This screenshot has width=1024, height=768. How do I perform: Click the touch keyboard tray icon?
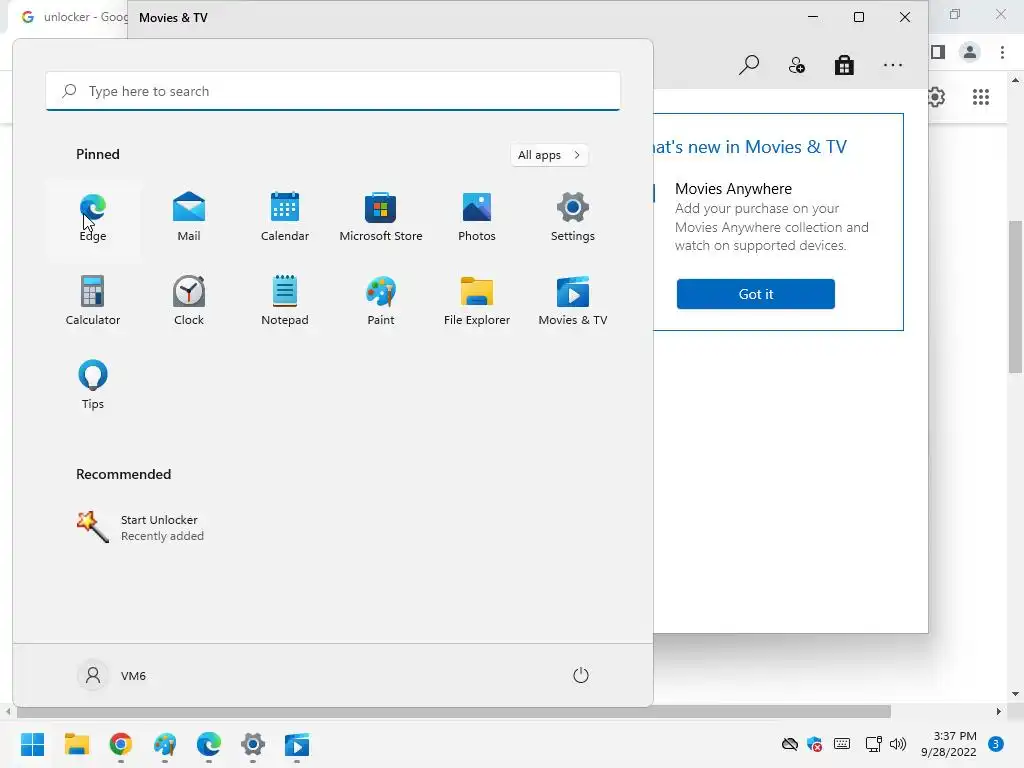(842, 744)
